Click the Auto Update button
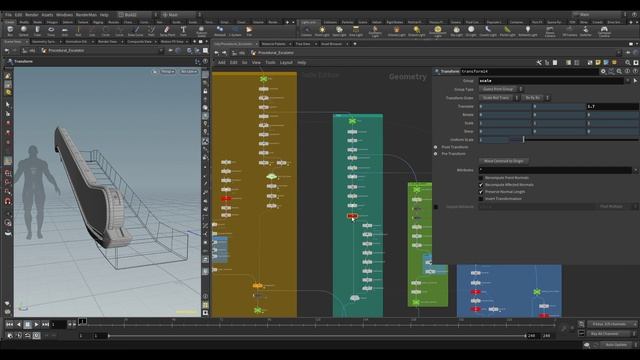Viewport: 640px width, 360px height. pos(616,345)
